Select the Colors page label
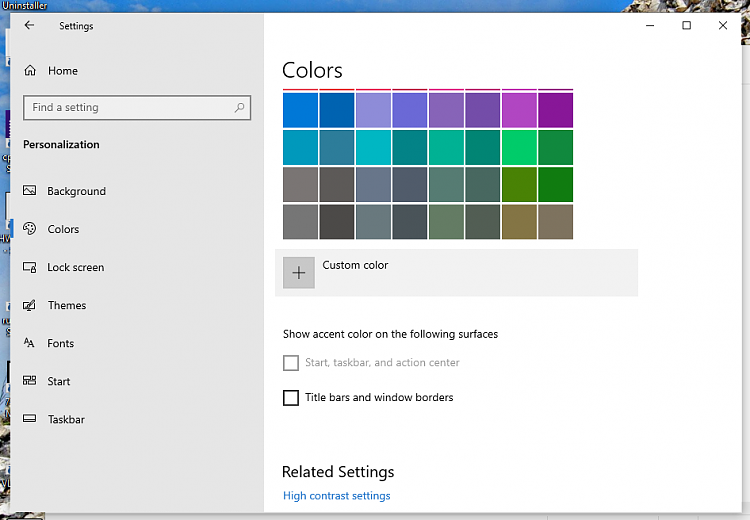 pyautogui.click(x=63, y=229)
